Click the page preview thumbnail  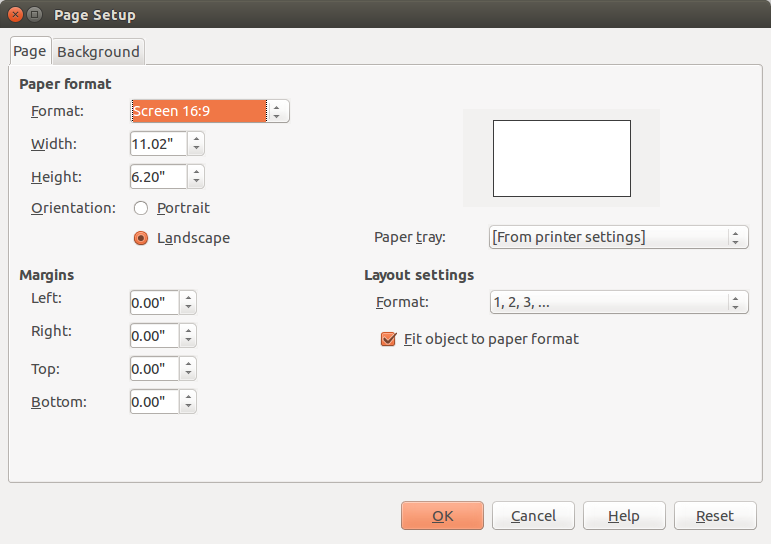[x=561, y=158]
